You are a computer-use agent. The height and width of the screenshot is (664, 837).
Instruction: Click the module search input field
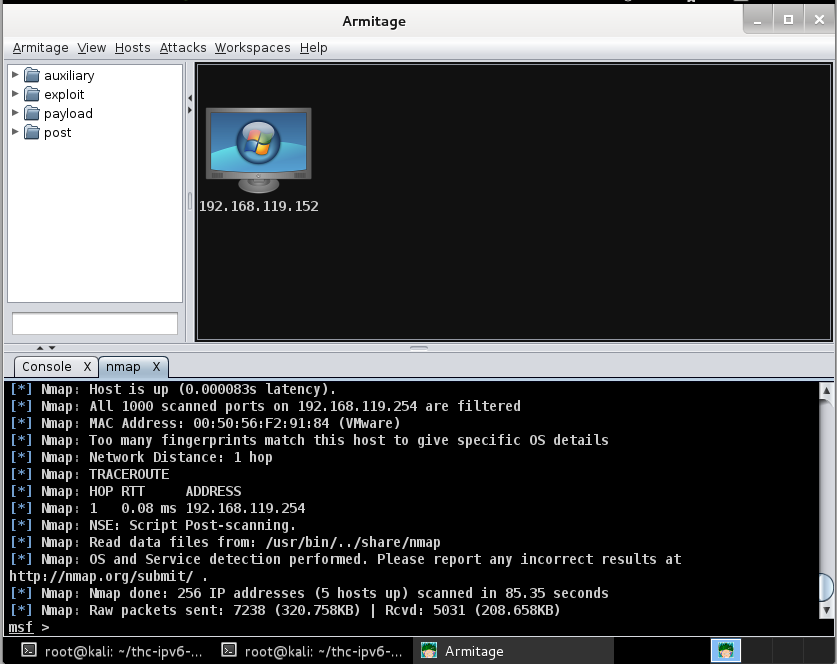[95, 323]
